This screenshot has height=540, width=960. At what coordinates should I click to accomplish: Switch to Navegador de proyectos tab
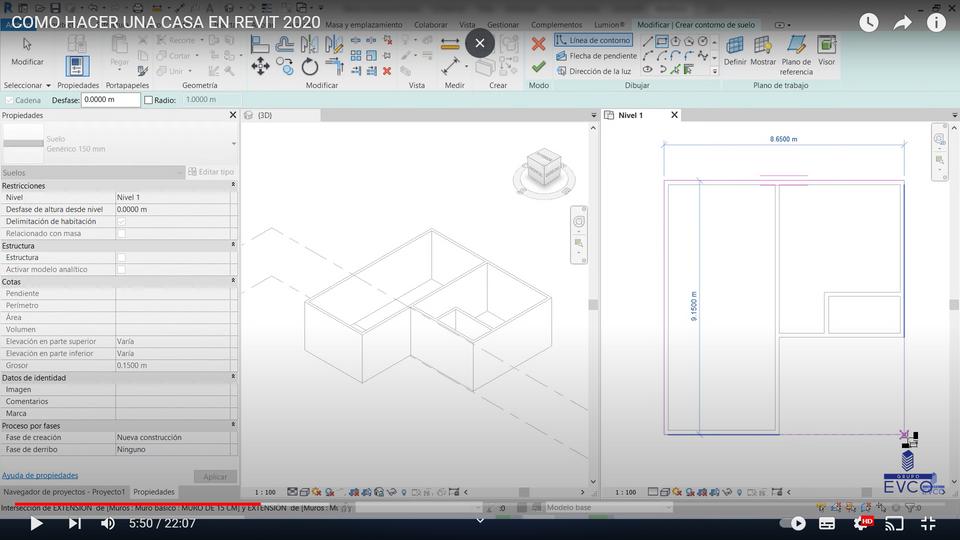(x=64, y=492)
